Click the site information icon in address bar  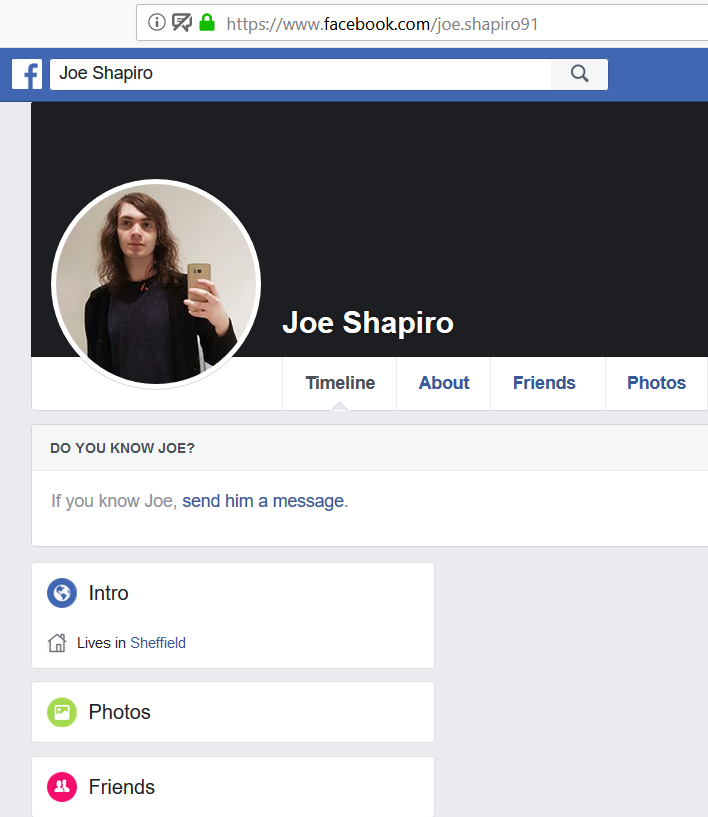click(156, 22)
